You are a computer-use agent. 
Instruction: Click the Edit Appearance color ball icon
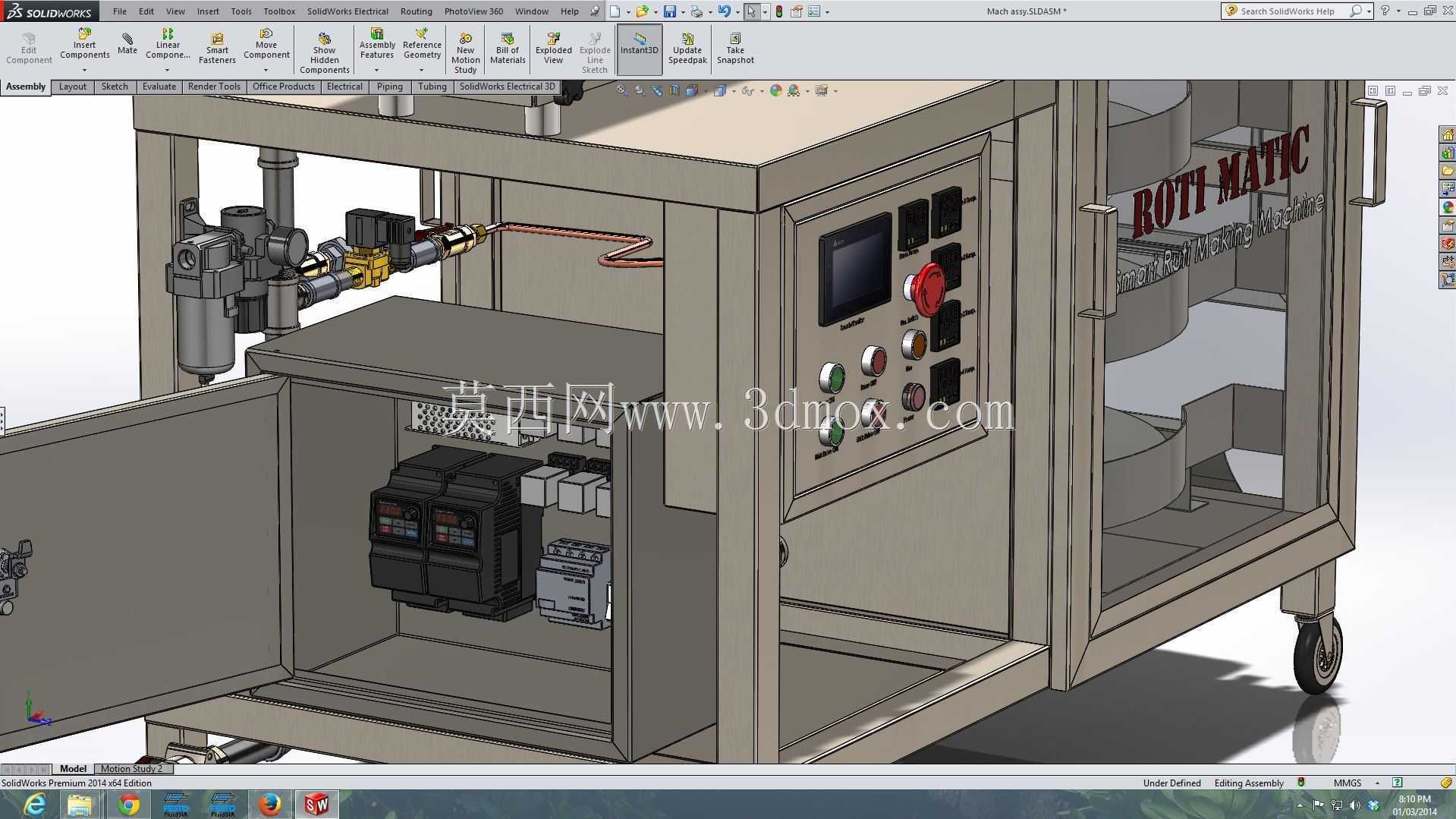[775, 90]
